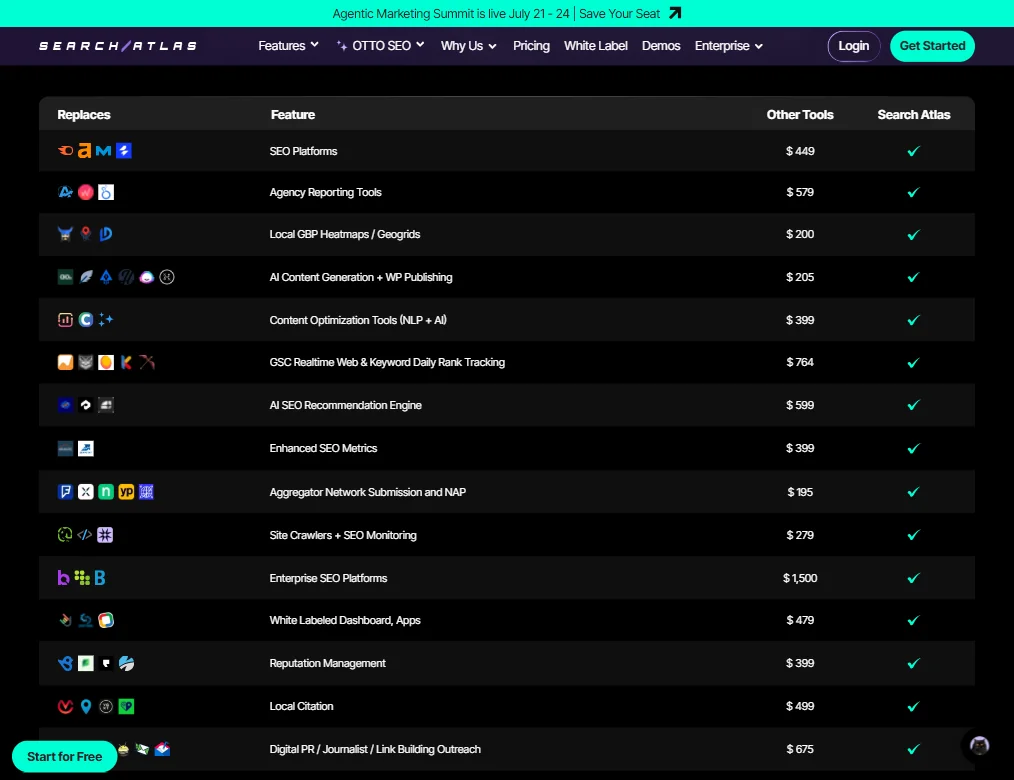
Task: Click the blue 'B' logo in Enterprise SEO Platforms row
Action: pos(100,578)
